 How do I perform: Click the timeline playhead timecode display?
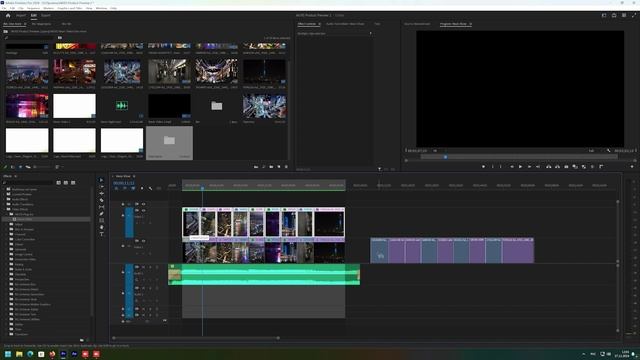124,183
